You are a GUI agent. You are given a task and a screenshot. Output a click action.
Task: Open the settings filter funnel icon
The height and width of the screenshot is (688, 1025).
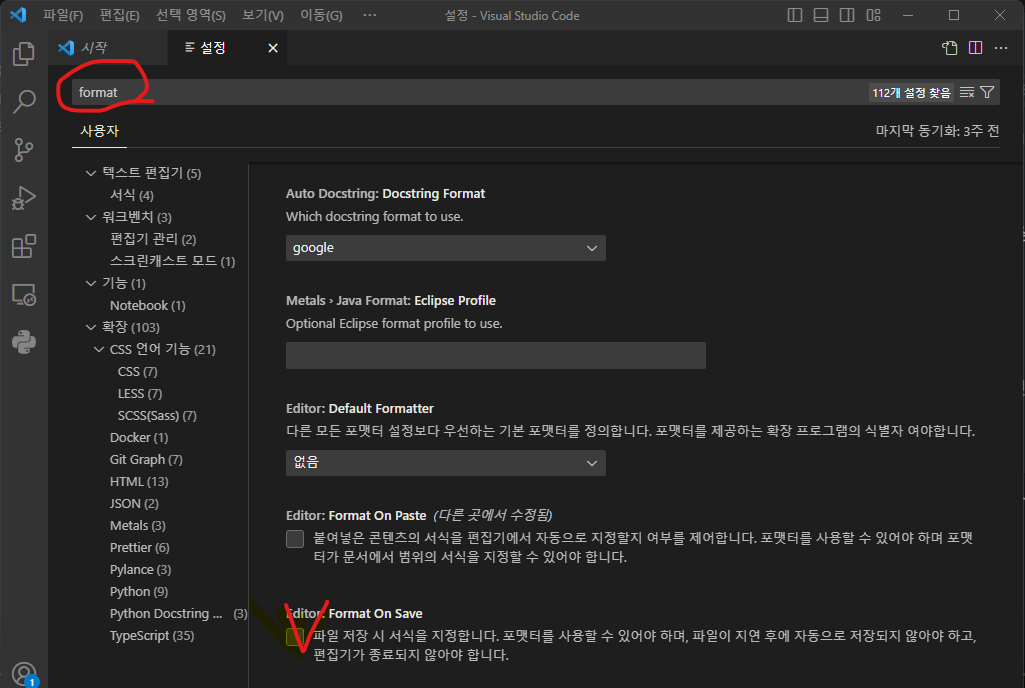click(x=987, y=92)
